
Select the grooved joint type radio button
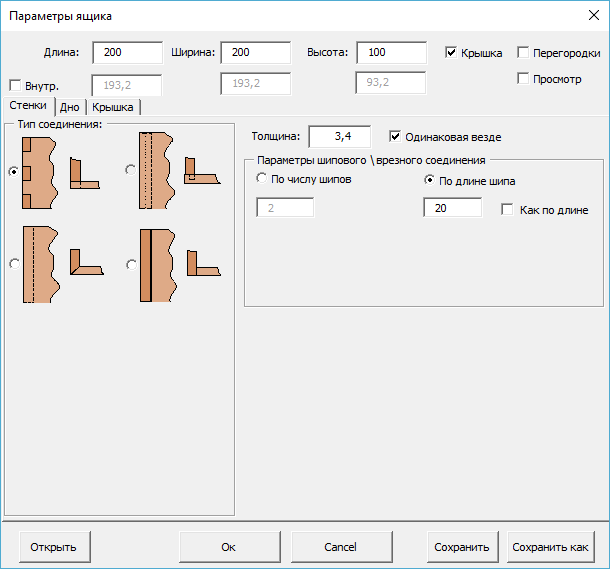(130, 170)
